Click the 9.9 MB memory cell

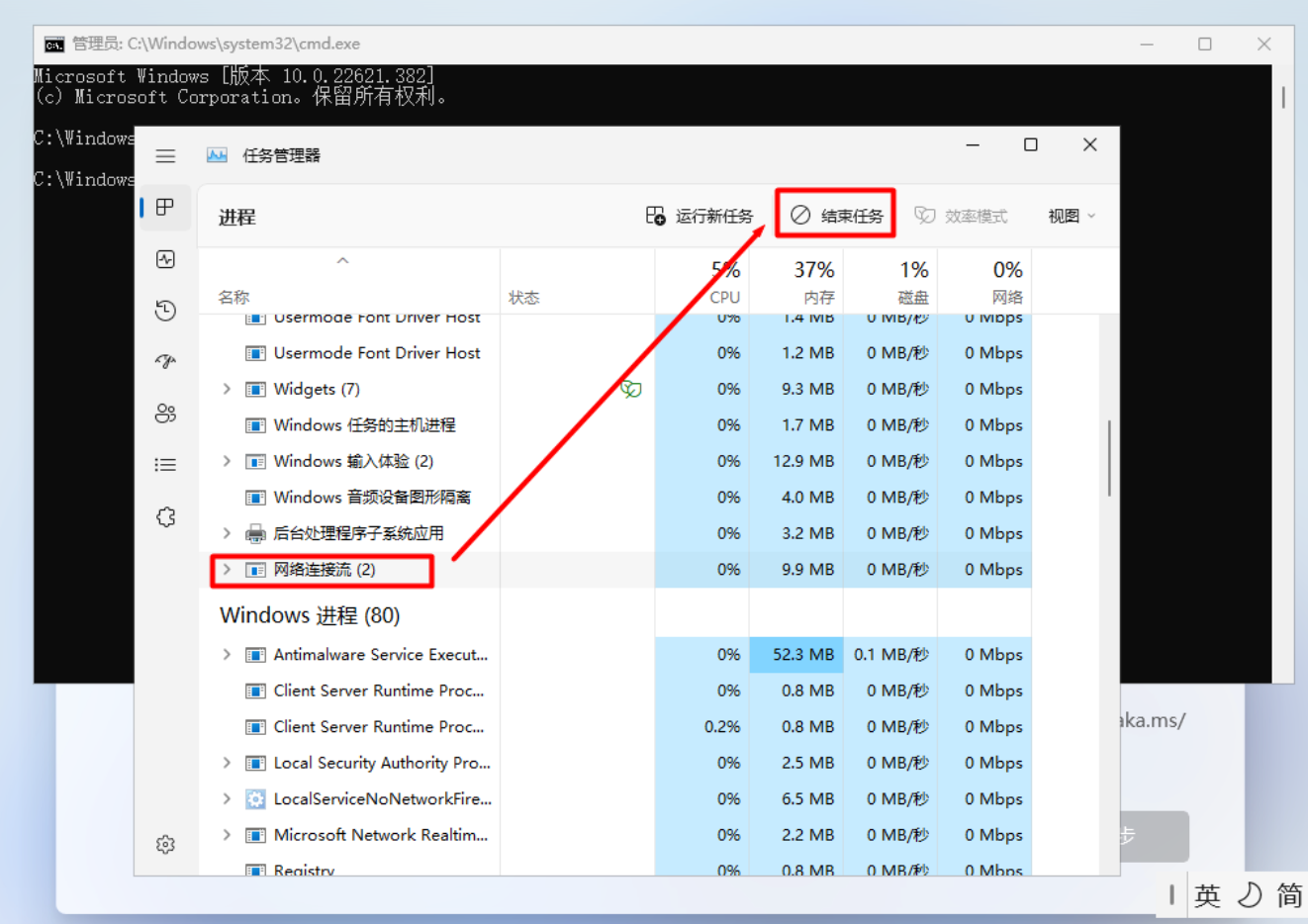coord(795,570)
